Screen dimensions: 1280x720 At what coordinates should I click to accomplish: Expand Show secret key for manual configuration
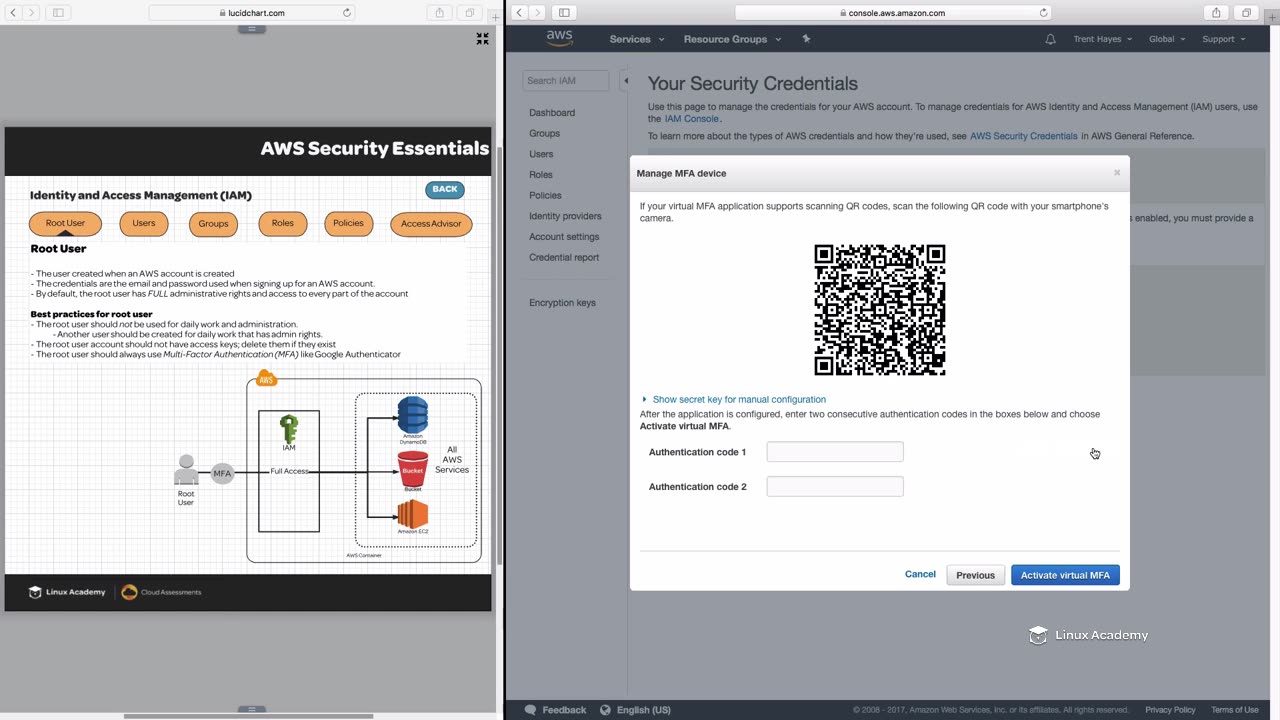738,399
